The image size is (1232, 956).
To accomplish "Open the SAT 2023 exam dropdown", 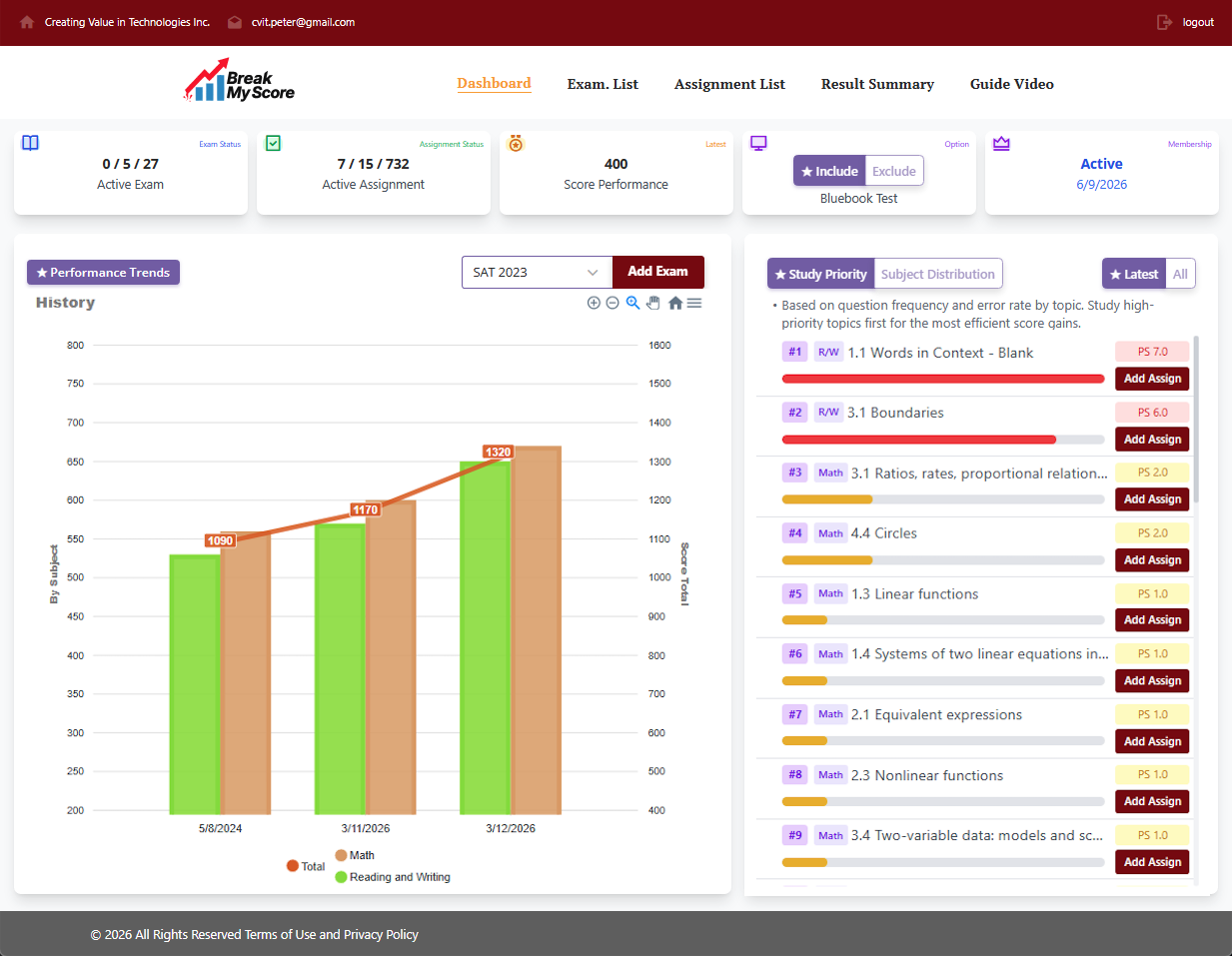I will [537, 272].
